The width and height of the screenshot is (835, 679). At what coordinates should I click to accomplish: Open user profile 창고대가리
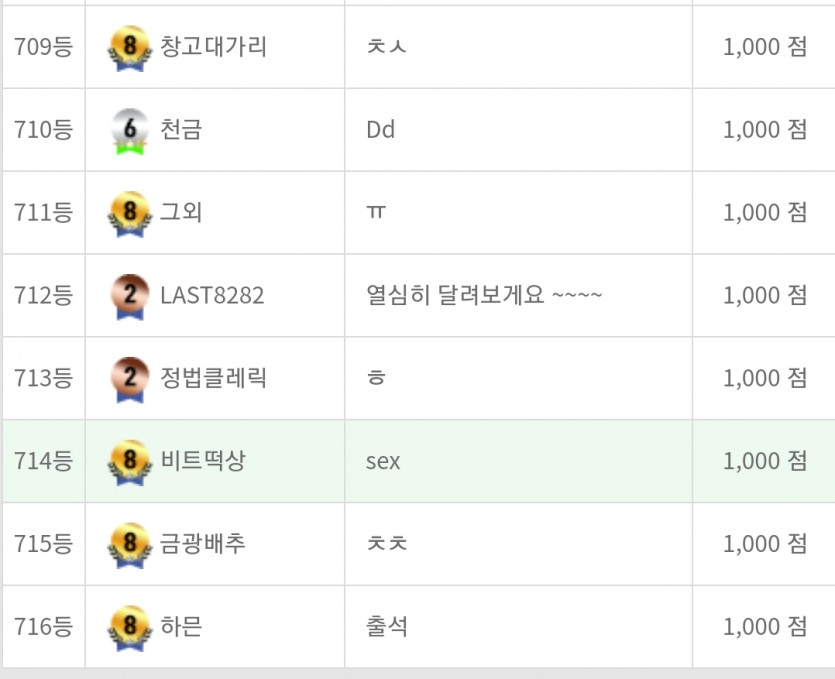click(213, 46)
